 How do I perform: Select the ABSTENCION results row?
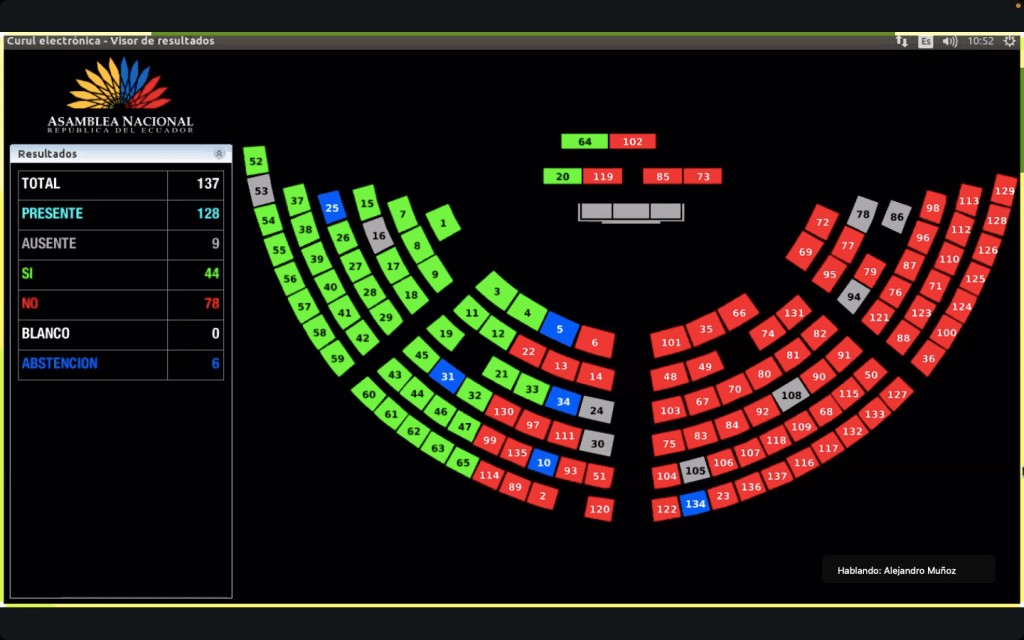click(120, 364)
